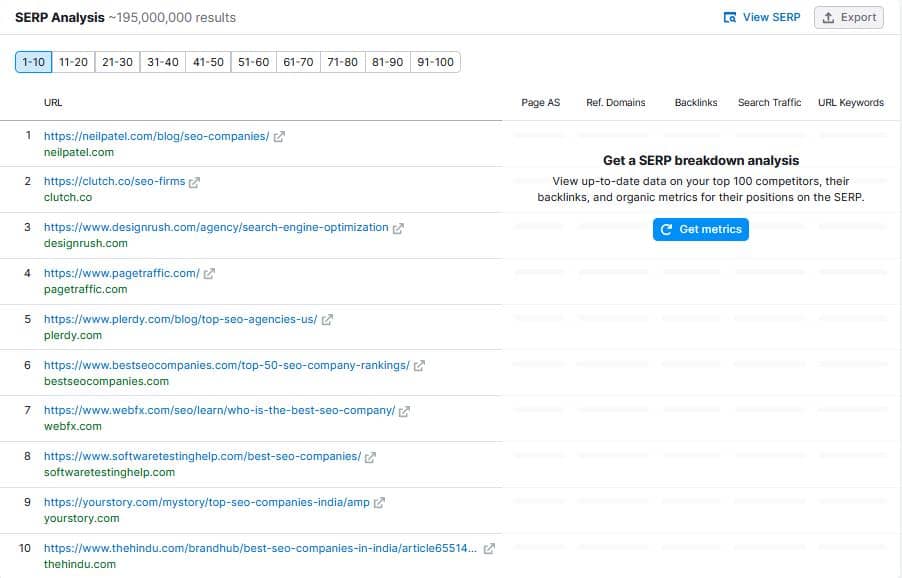Click the Search Traffic column header

(x=770, y=102)
